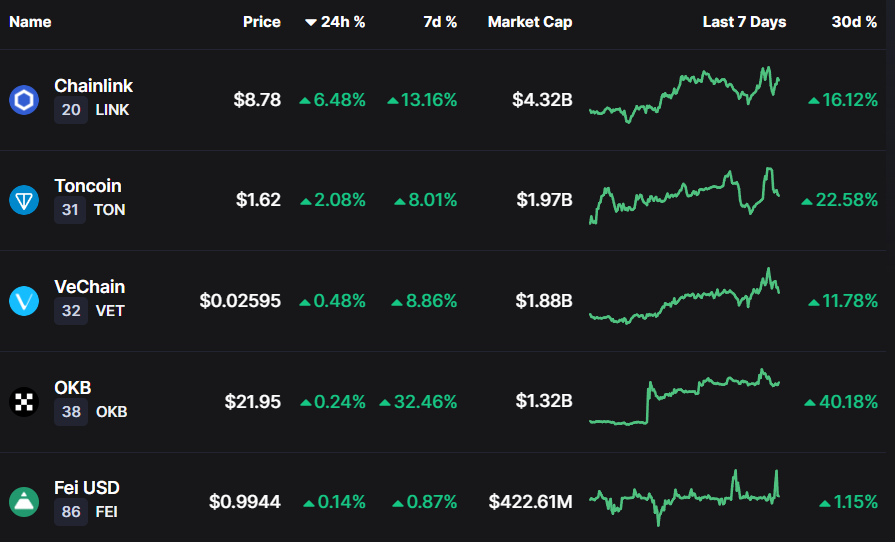Sort by the Price column header
The height and width of the screenshot is (542, 895).
261,22
